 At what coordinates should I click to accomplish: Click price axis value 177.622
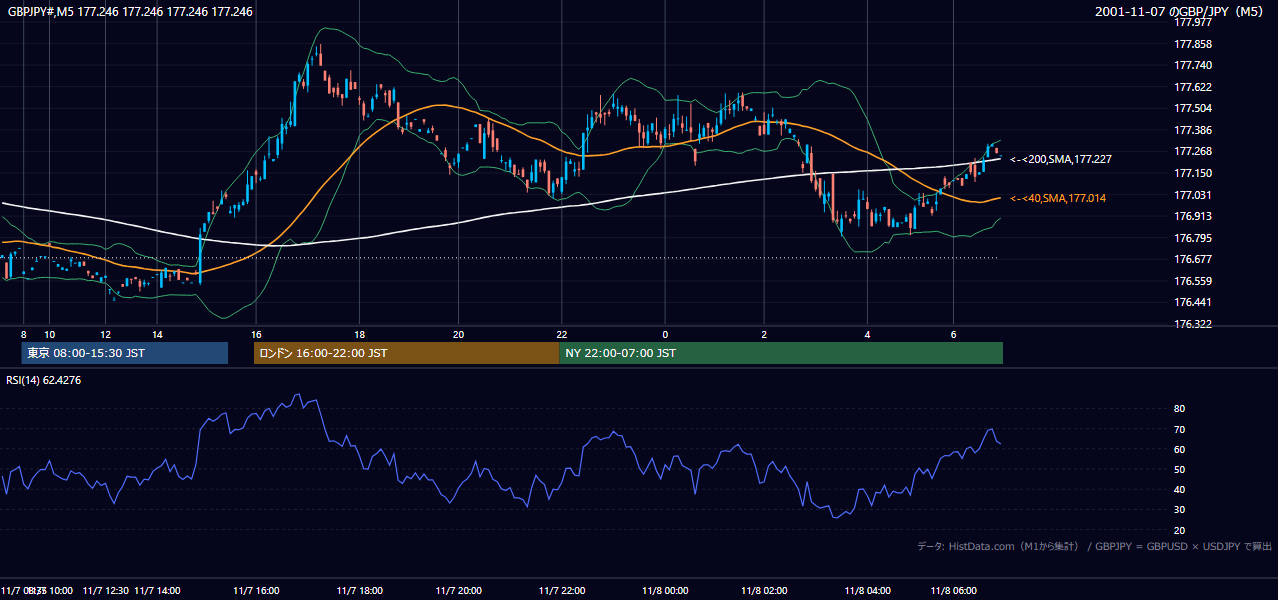(1192, 87)
